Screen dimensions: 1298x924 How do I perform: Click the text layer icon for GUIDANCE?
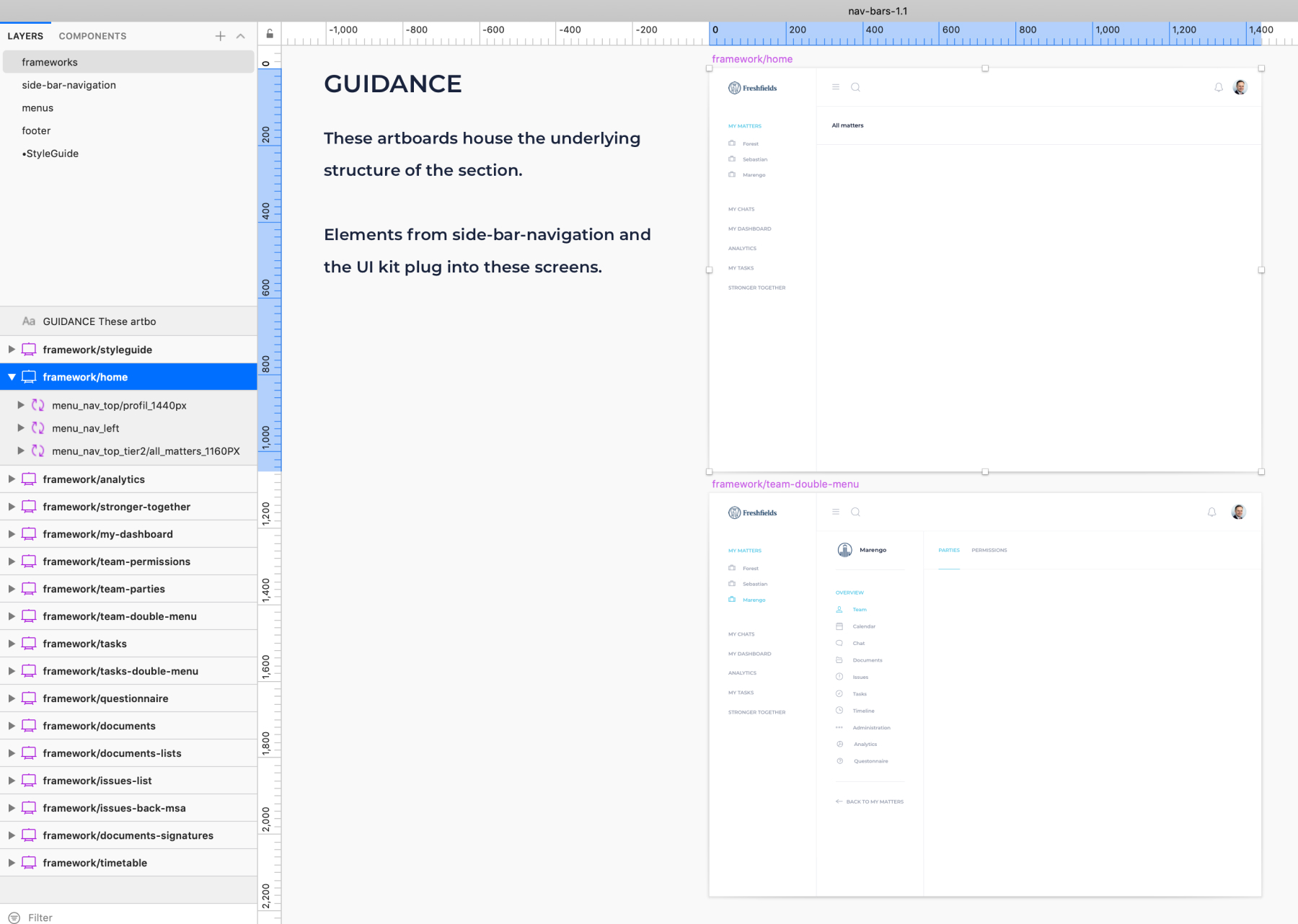click(29, 321)
